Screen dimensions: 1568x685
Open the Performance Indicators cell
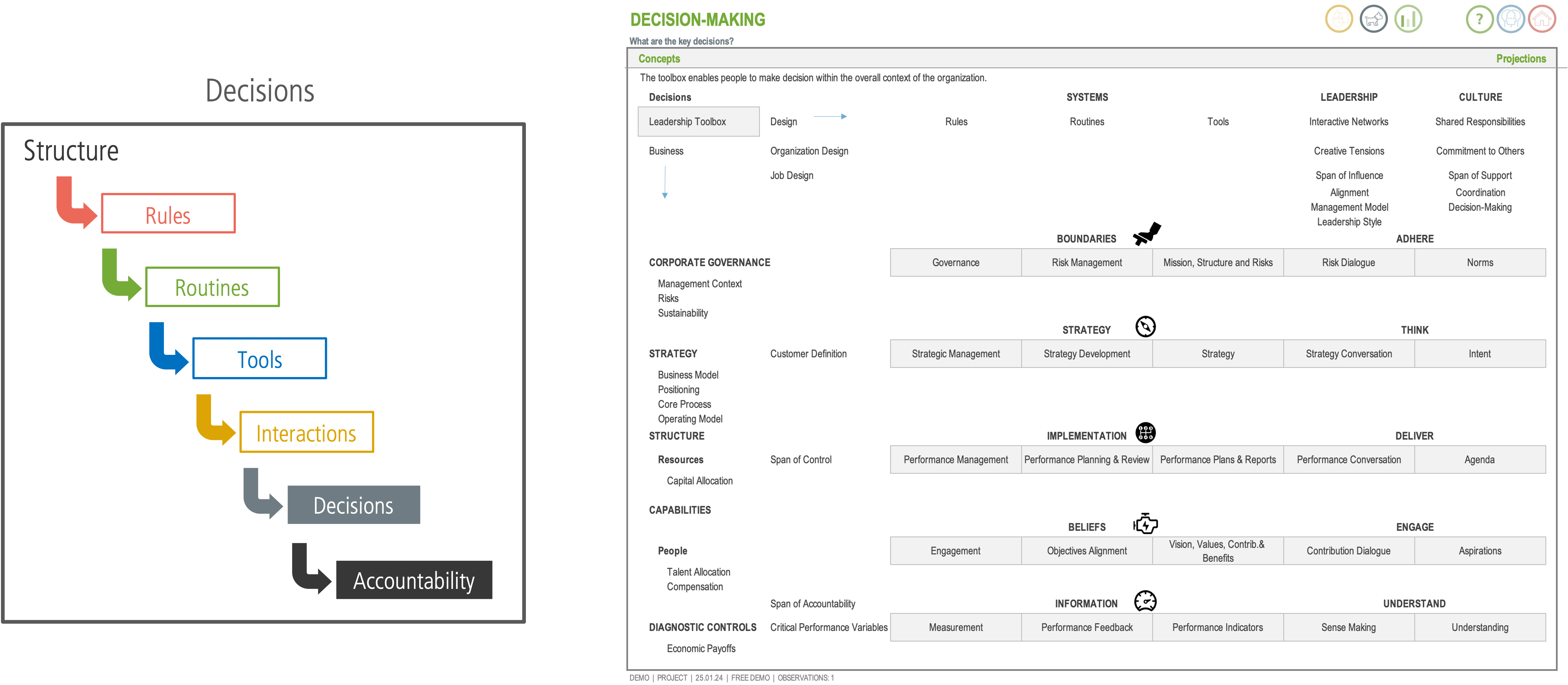[x=1217, y=628]
